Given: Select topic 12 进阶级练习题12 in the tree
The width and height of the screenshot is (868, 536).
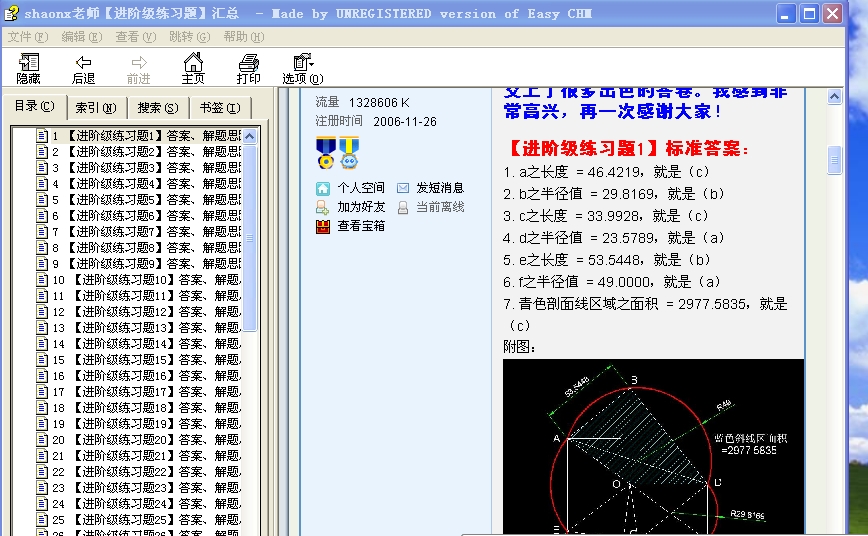Looking at the screenshot, I should point(146,312).
